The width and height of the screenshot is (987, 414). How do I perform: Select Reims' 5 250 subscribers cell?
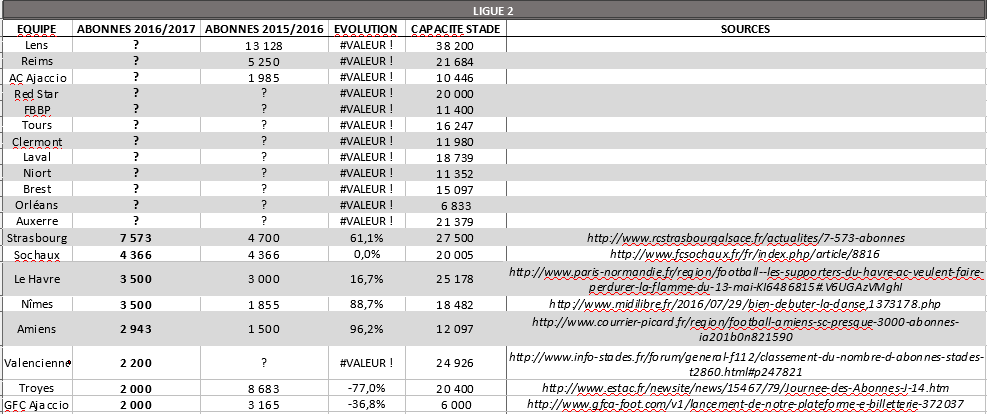tap(264, 61)
